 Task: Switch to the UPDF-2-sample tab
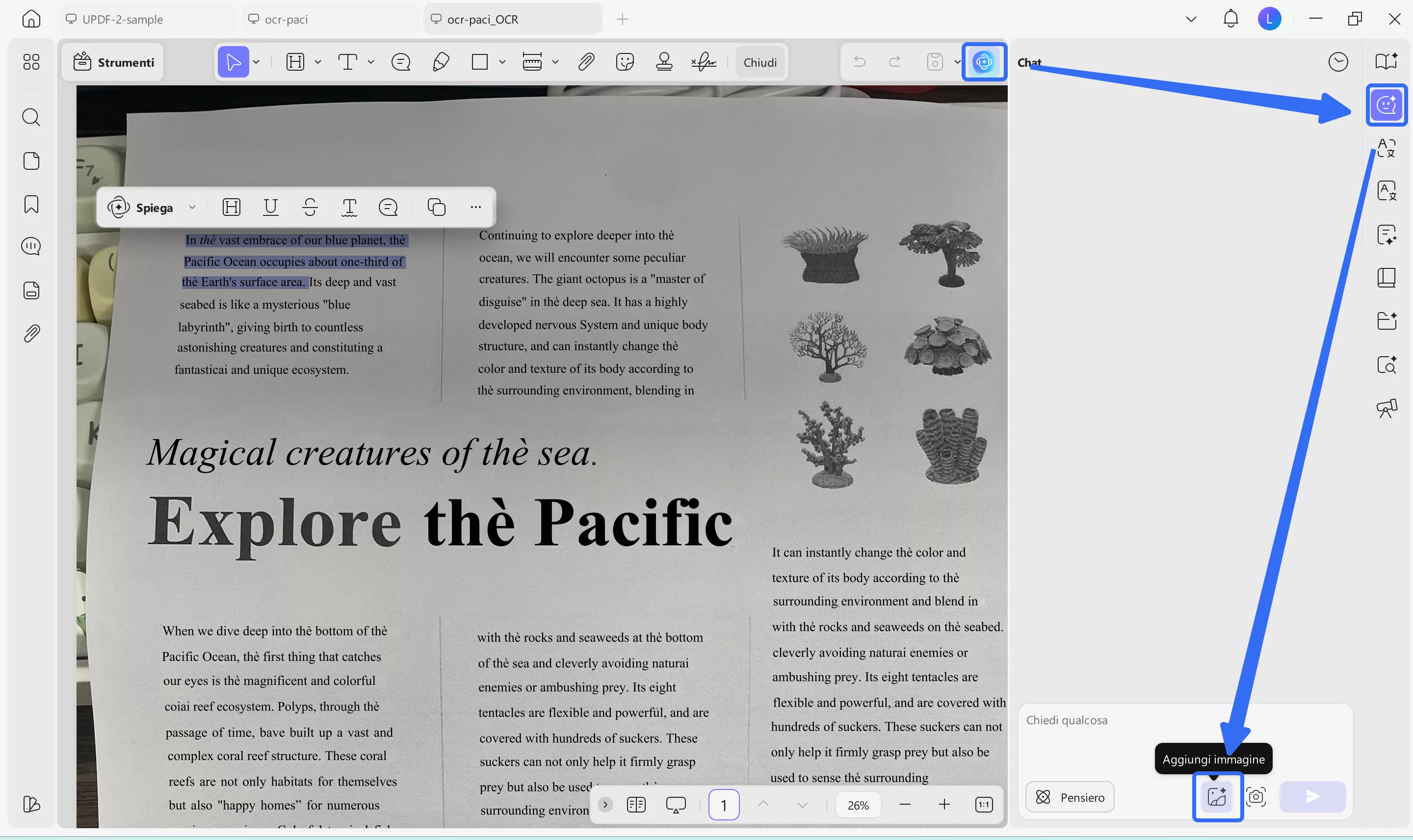[x=122, y=19]
